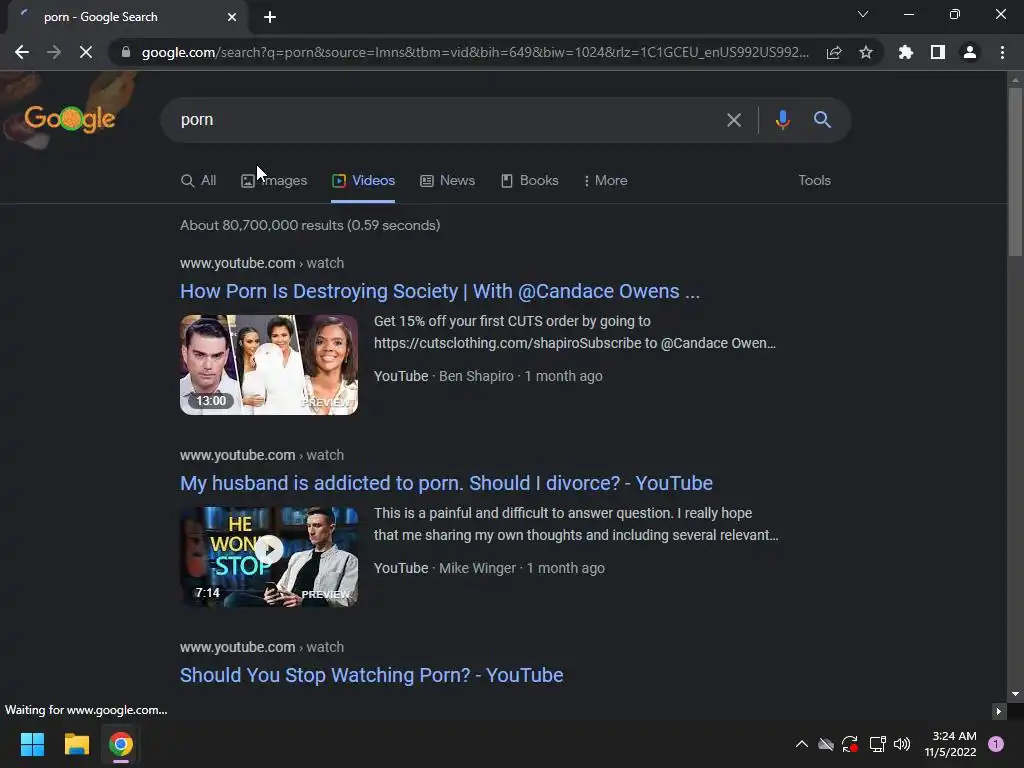
Task: Click 'YouTube · Mike Winger · 1 month ago' text
Action: [x=489, y=568]
